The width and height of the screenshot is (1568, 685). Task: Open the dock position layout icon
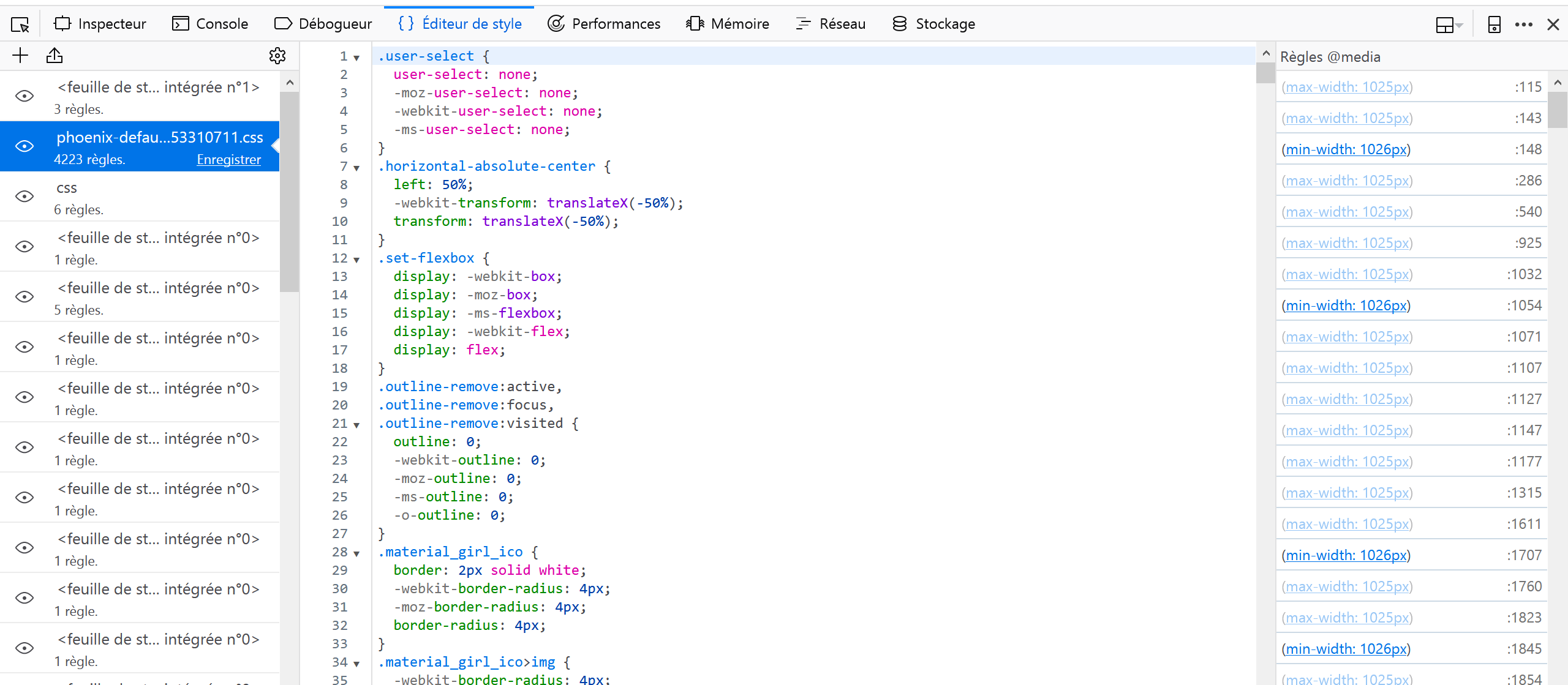tap(1445, 24)
